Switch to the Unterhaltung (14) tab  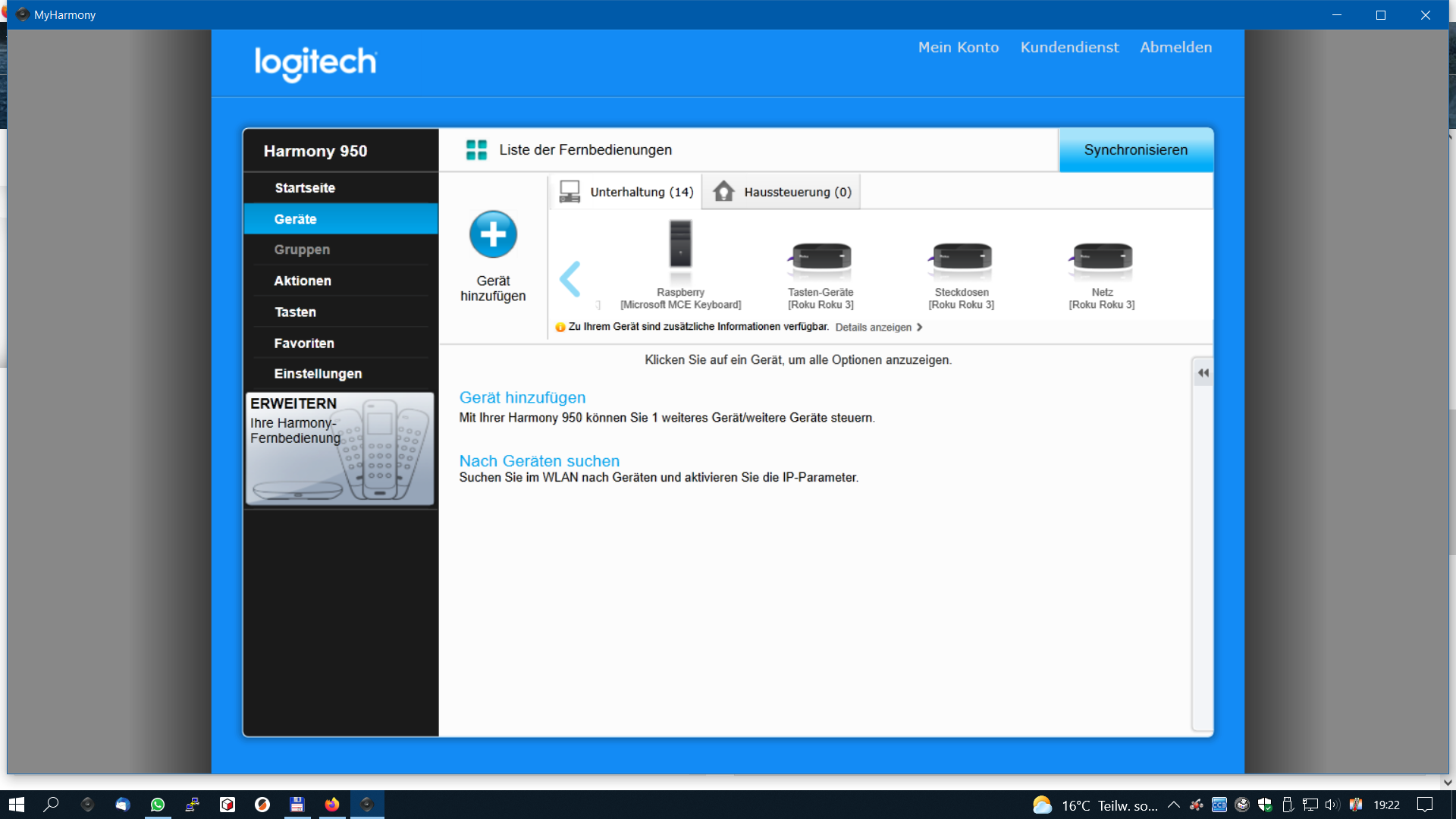click(626, 192)
